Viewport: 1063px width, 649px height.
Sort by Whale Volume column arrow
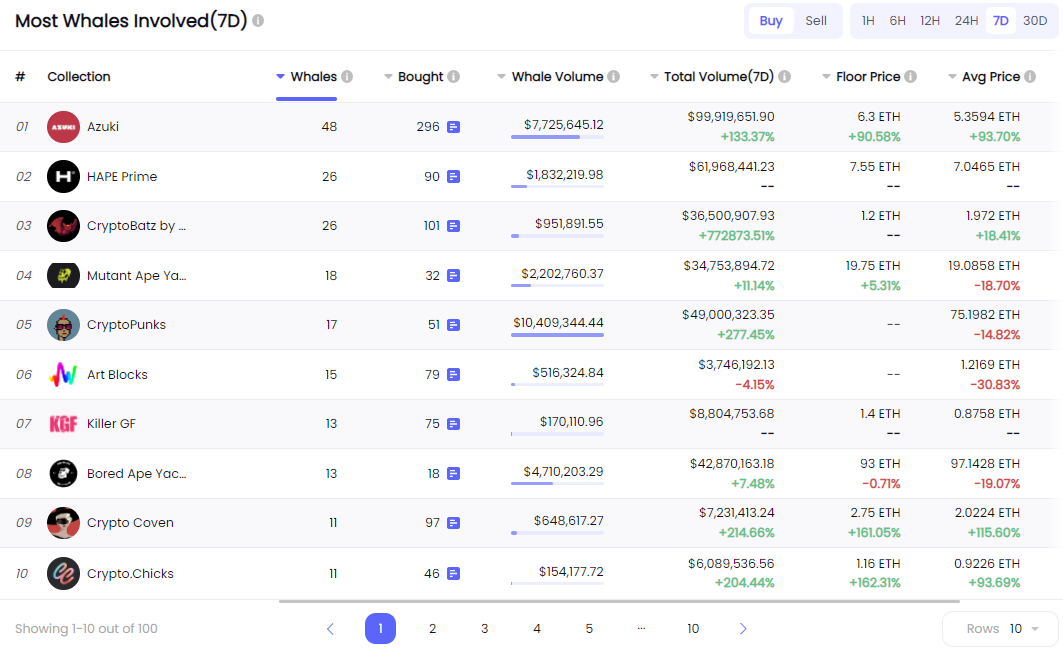[501, 77]
